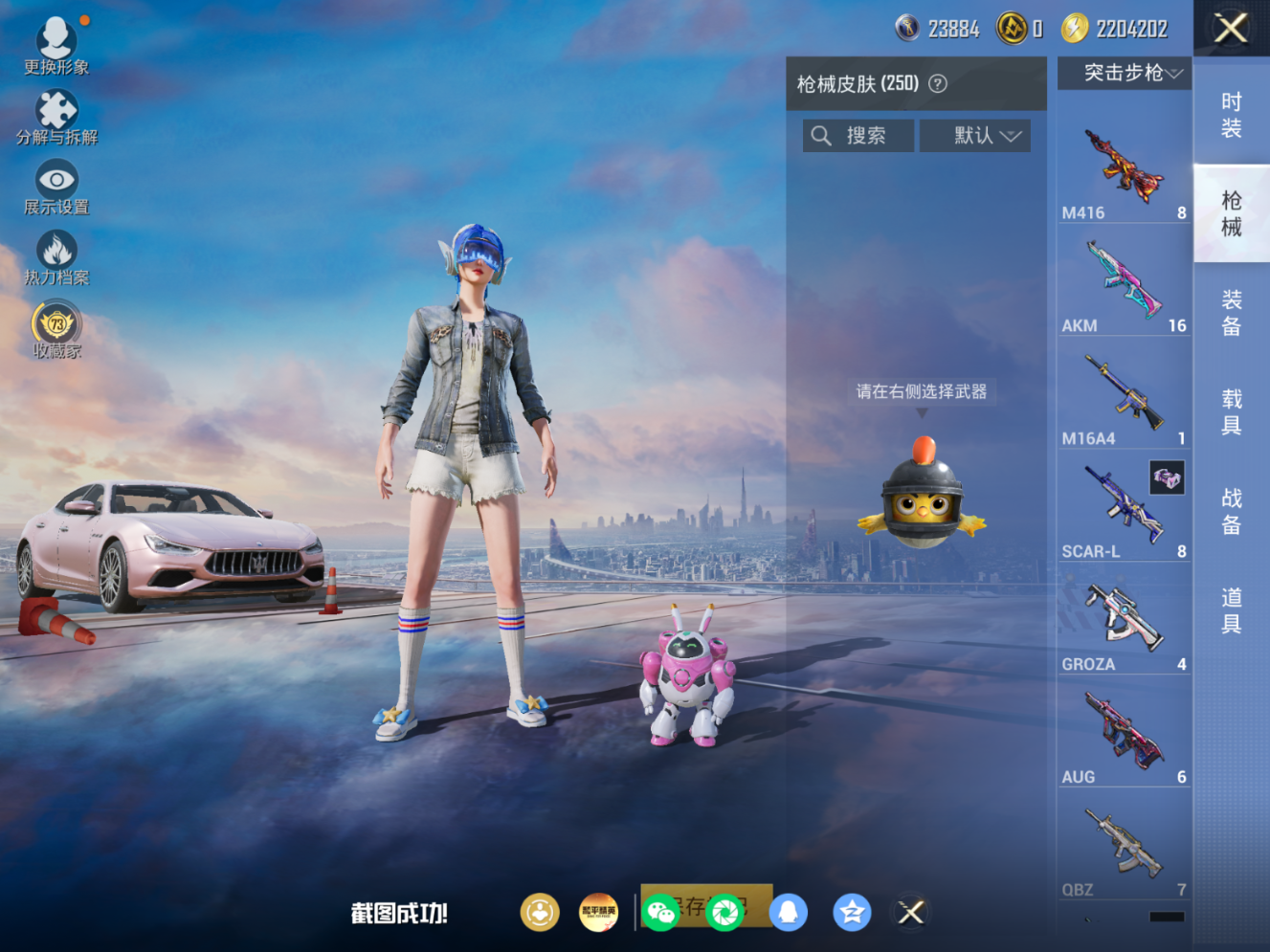Viewport: 1270px width, 952px height.
Task: Expand the 突击步枪 weapon category dropdown
Action: click(x=1124, y=73)
